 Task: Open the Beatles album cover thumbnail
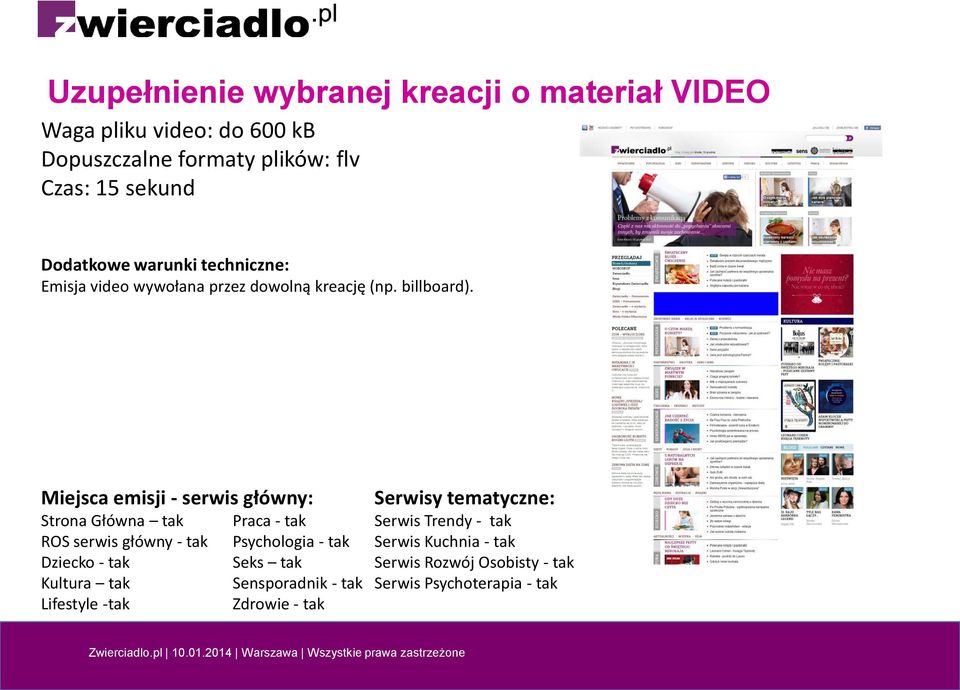pyautogui.click(x=798, y=343)
